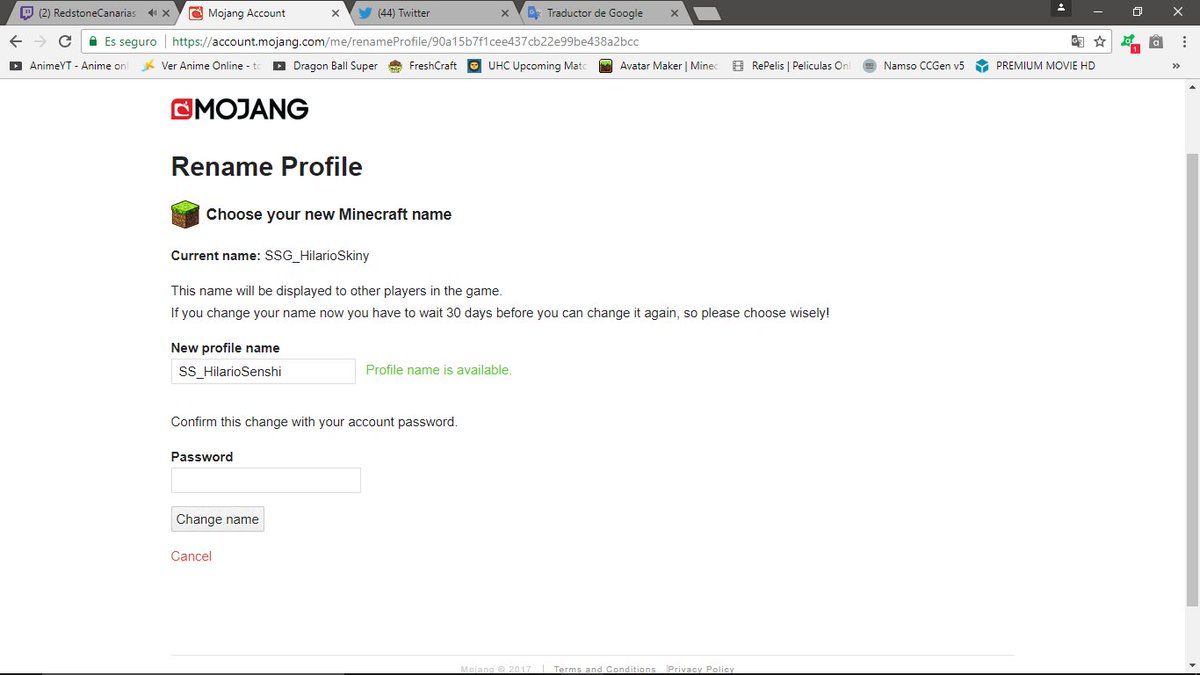Click the 'Profile name is available.' text
The width and height of the screenshot is (1200, 675).
pos(439,370)
